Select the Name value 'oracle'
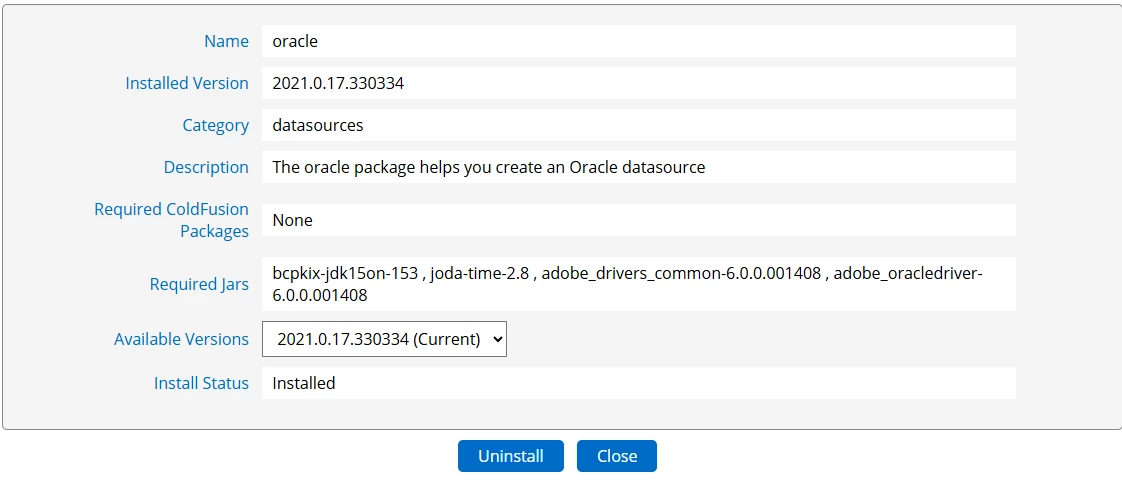The width and height of the screenshot is (1122, 483). coord(295,42)
